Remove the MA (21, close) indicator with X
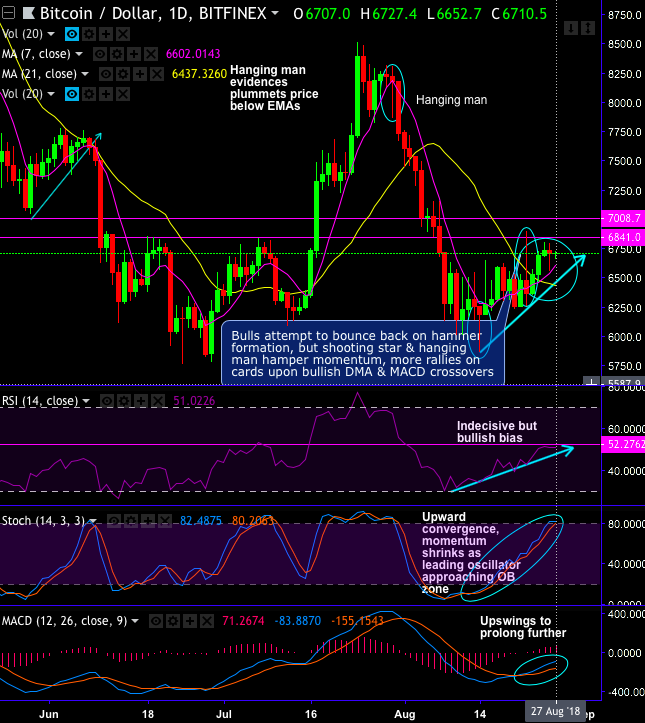This screenshot has width=645, height=723. [157, 74]
